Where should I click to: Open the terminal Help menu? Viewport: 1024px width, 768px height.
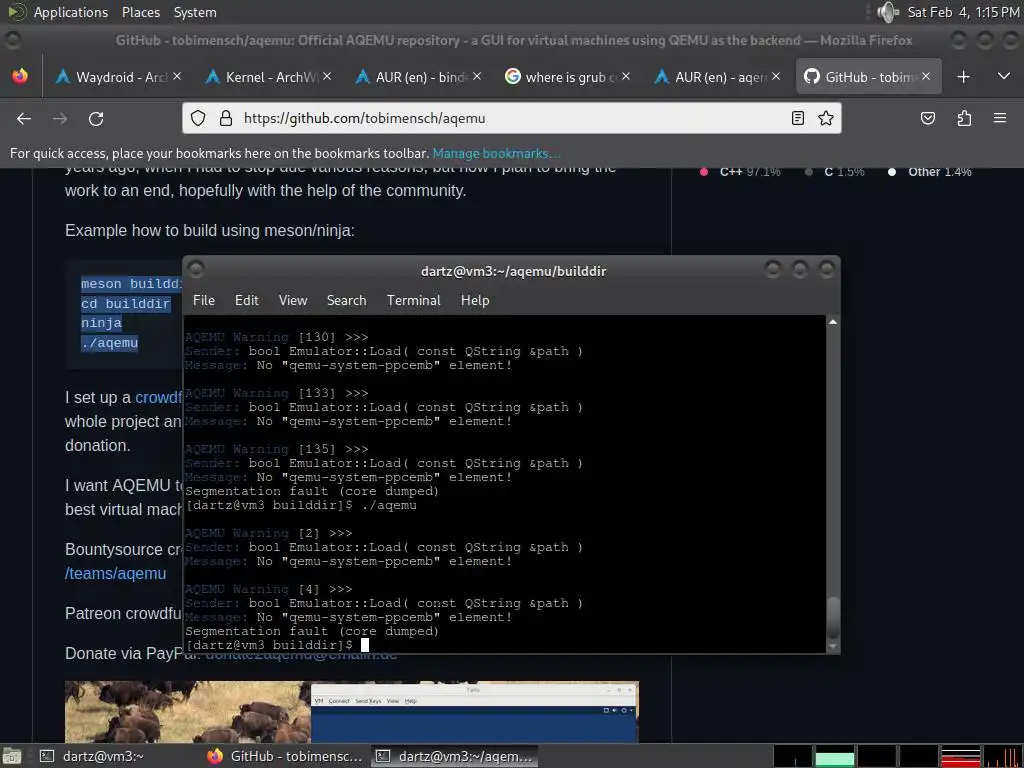pyautogui.click(x=475, y=300)
